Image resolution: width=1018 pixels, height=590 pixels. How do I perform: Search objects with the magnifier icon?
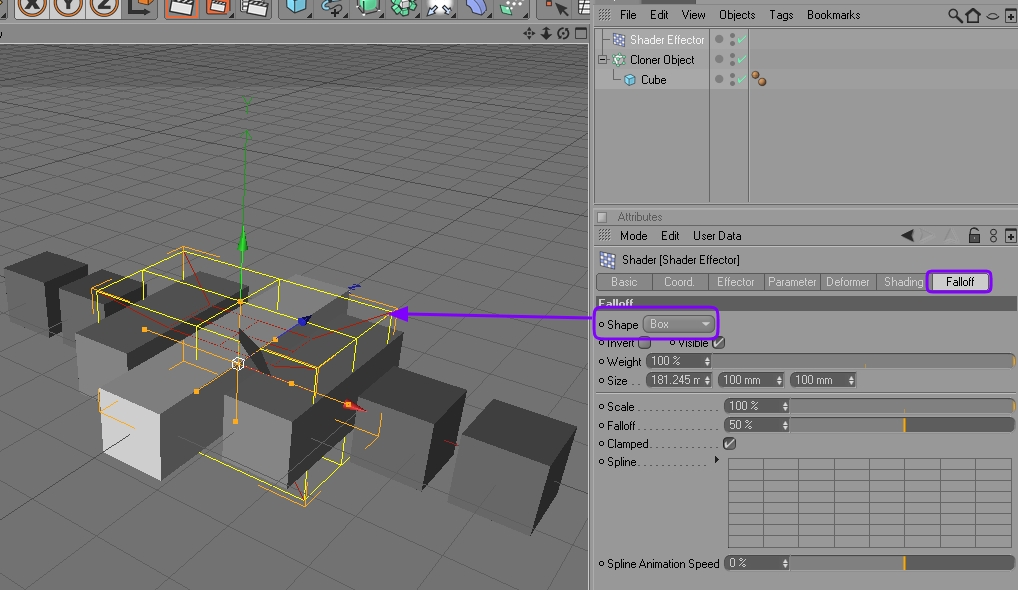click(955, 15)
